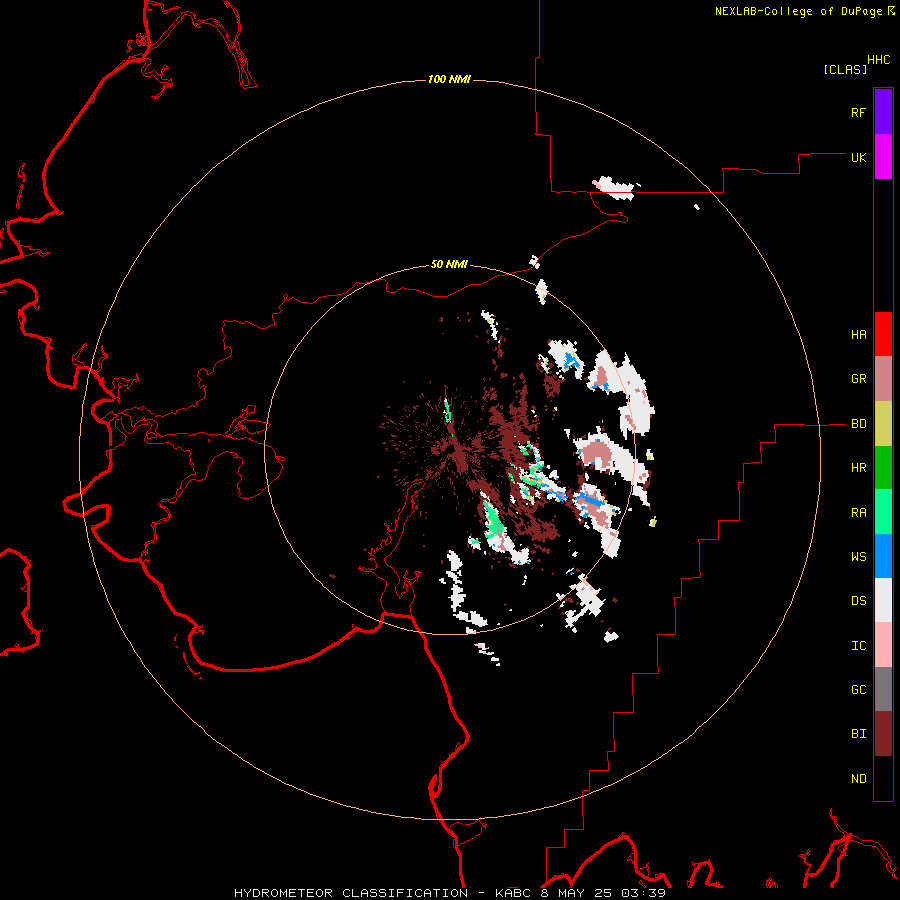The height and width of the screenshot is (900, 900).
Task: Click the HA legend label
Action: 858,335
